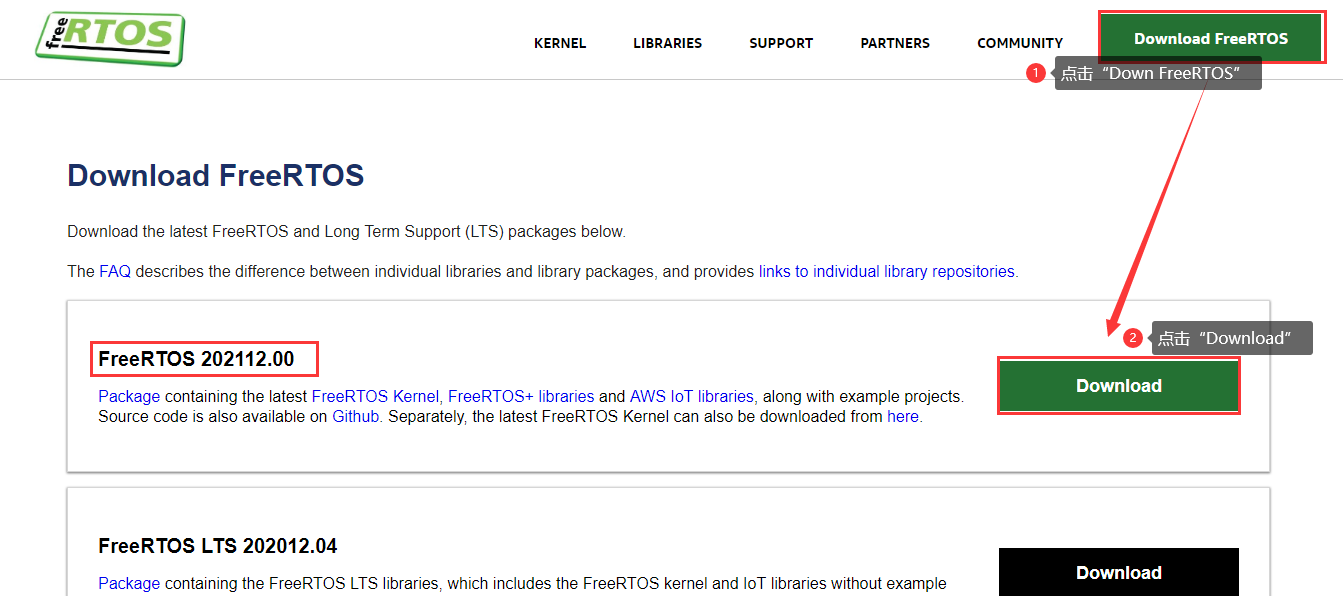The image size is (1343, 596).
Task: Click the Download FreeRTOS header button
Action: click(x=1211, y=38)
